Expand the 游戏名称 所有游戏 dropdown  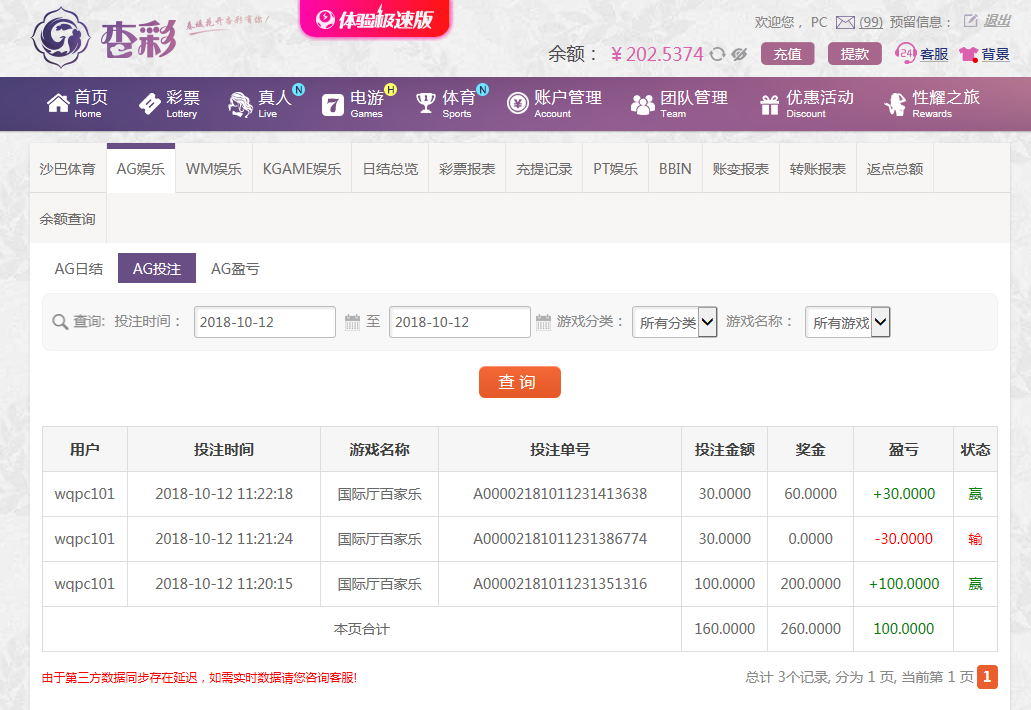click(x=848, y=322)
